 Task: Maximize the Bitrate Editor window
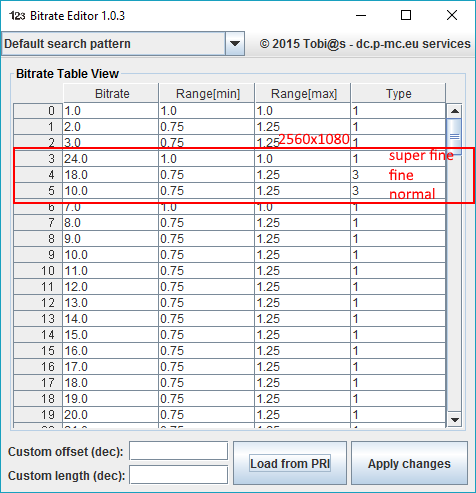coord(406,15)
